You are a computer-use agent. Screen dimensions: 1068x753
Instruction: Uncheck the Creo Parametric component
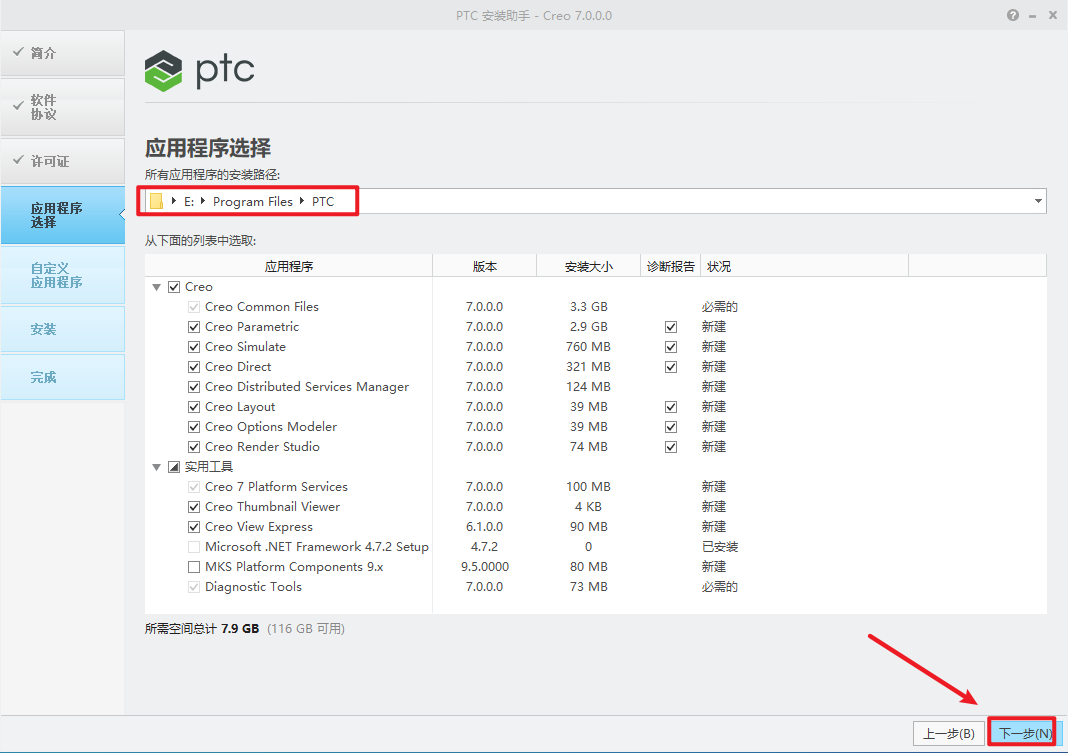click(x=193, y=326)
